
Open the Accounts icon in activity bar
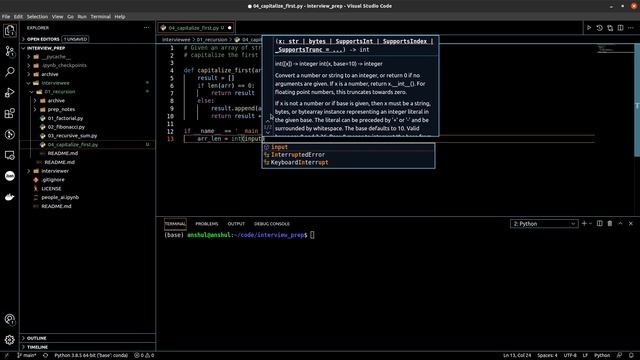point(10,320)
